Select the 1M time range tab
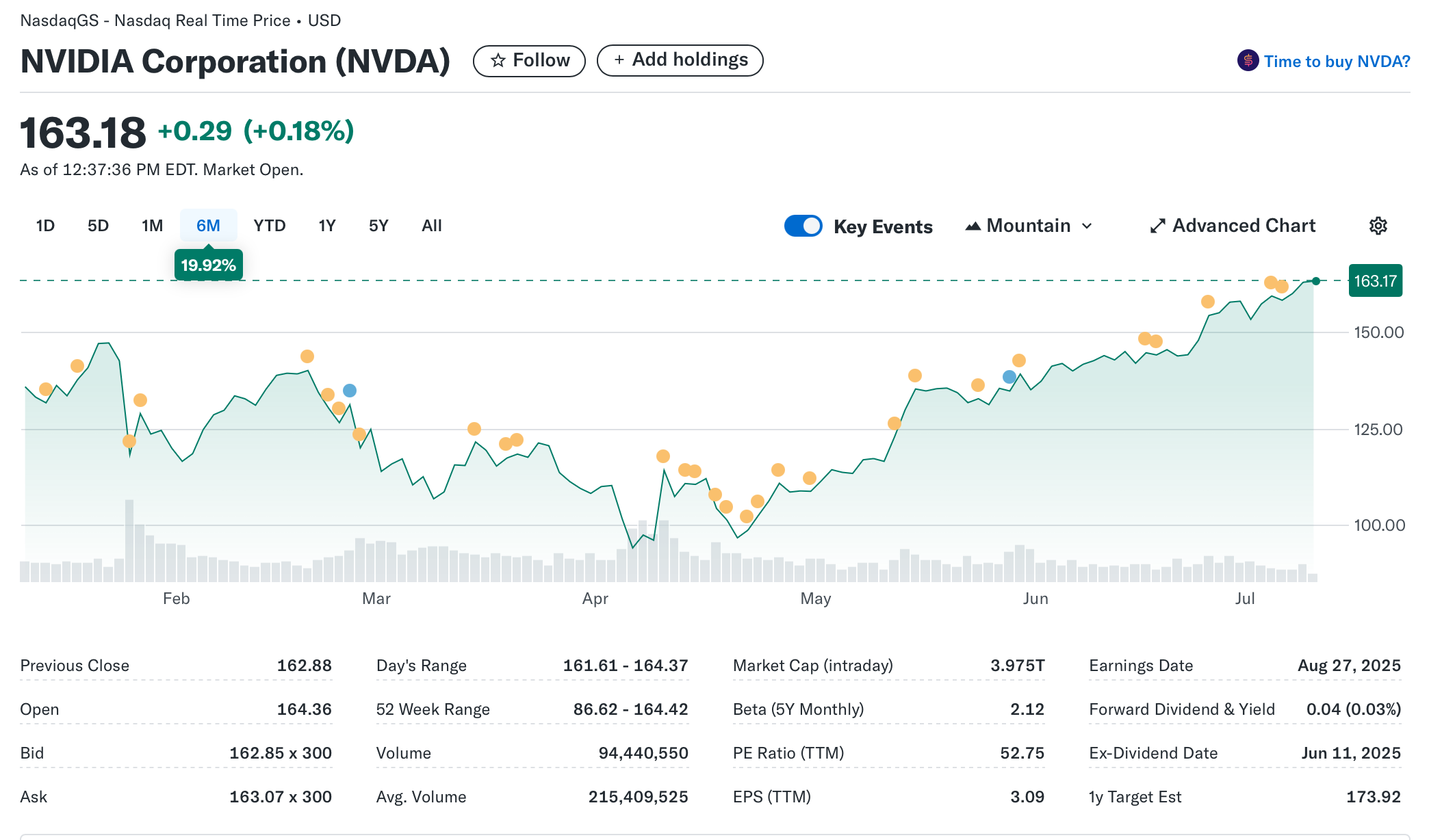Image resolution: width=1429 pixels, height=840 pixels. click(x=152, y=226)
